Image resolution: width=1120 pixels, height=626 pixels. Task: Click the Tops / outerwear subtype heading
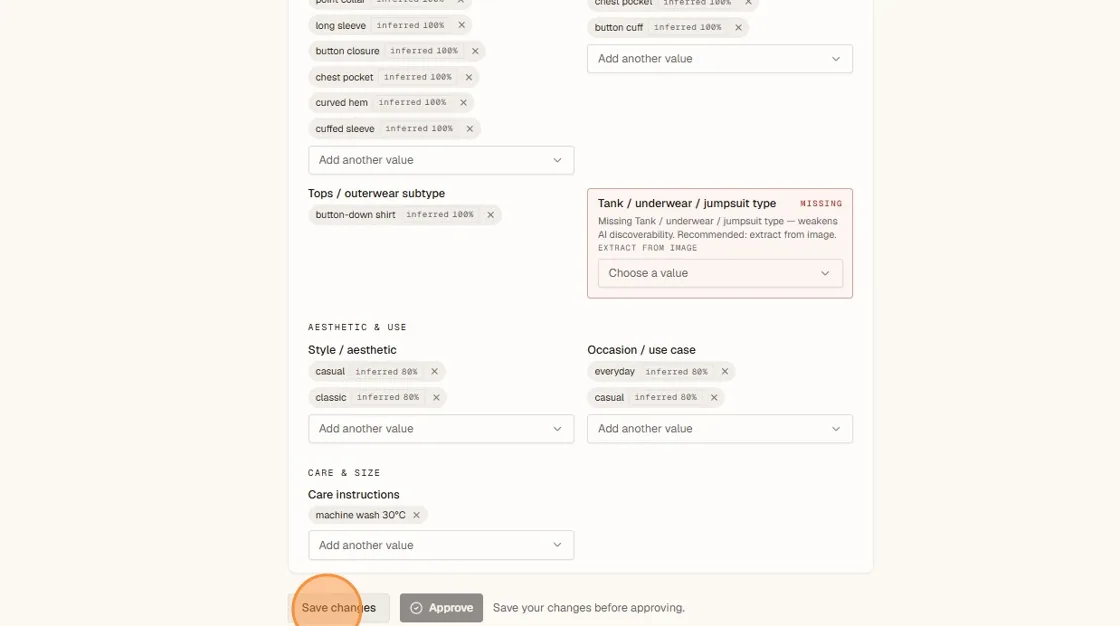376,193
